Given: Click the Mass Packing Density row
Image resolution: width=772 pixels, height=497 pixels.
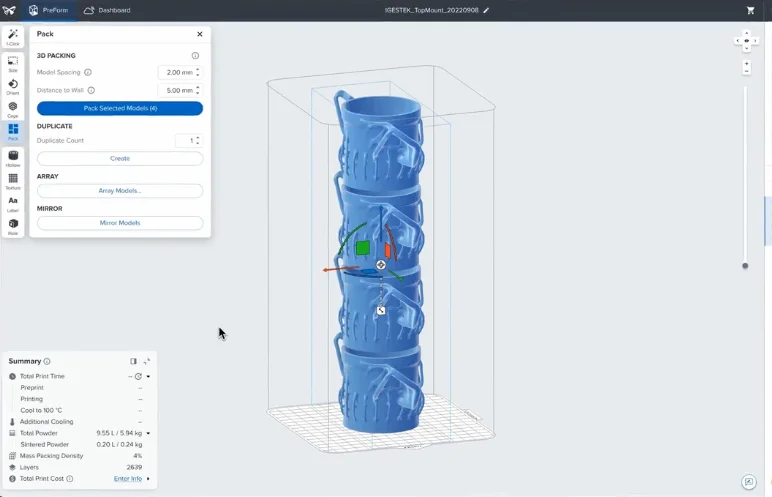Looking at the screenshot, I should coord(75,456).
